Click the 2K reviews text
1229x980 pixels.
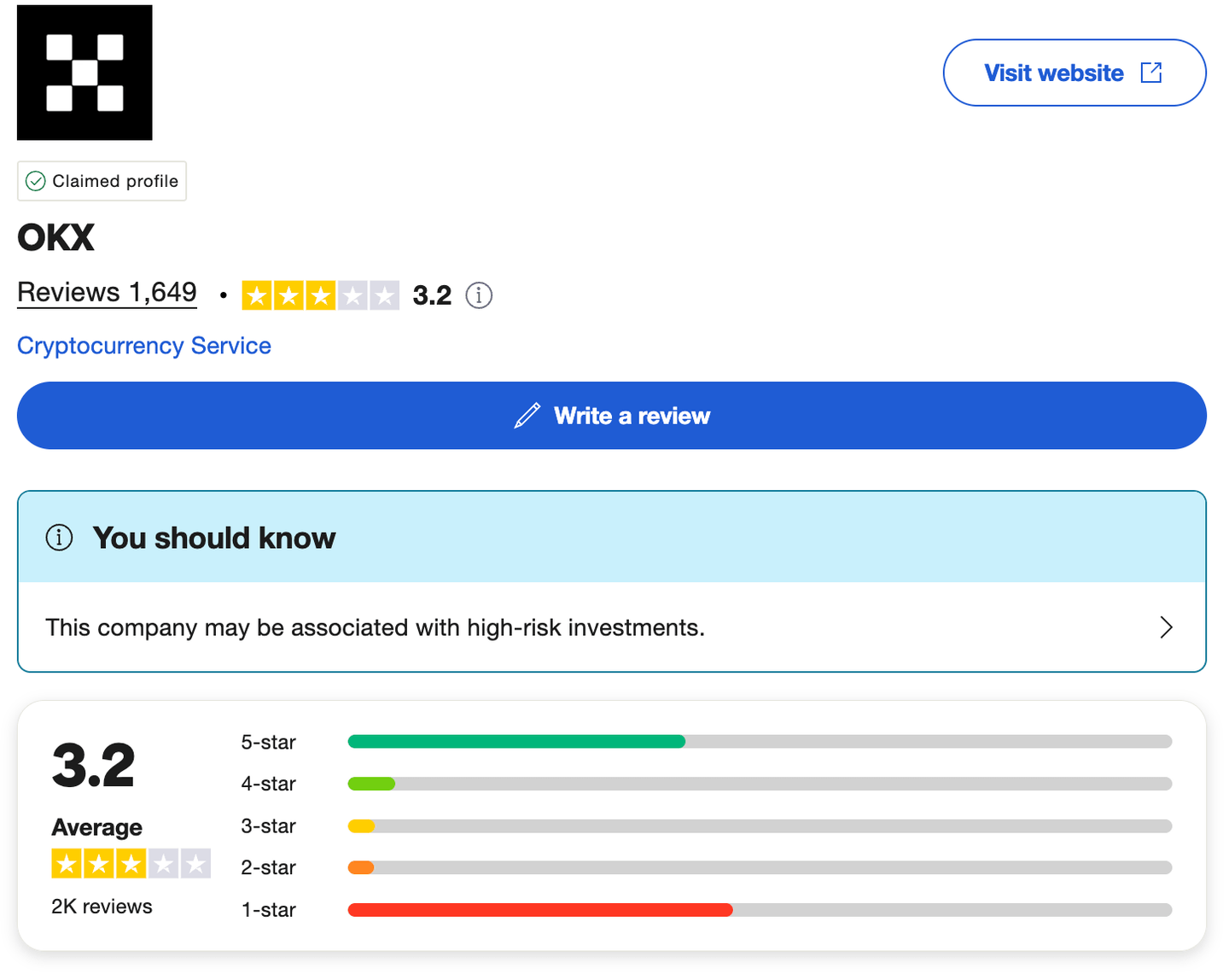coord(102,907)
